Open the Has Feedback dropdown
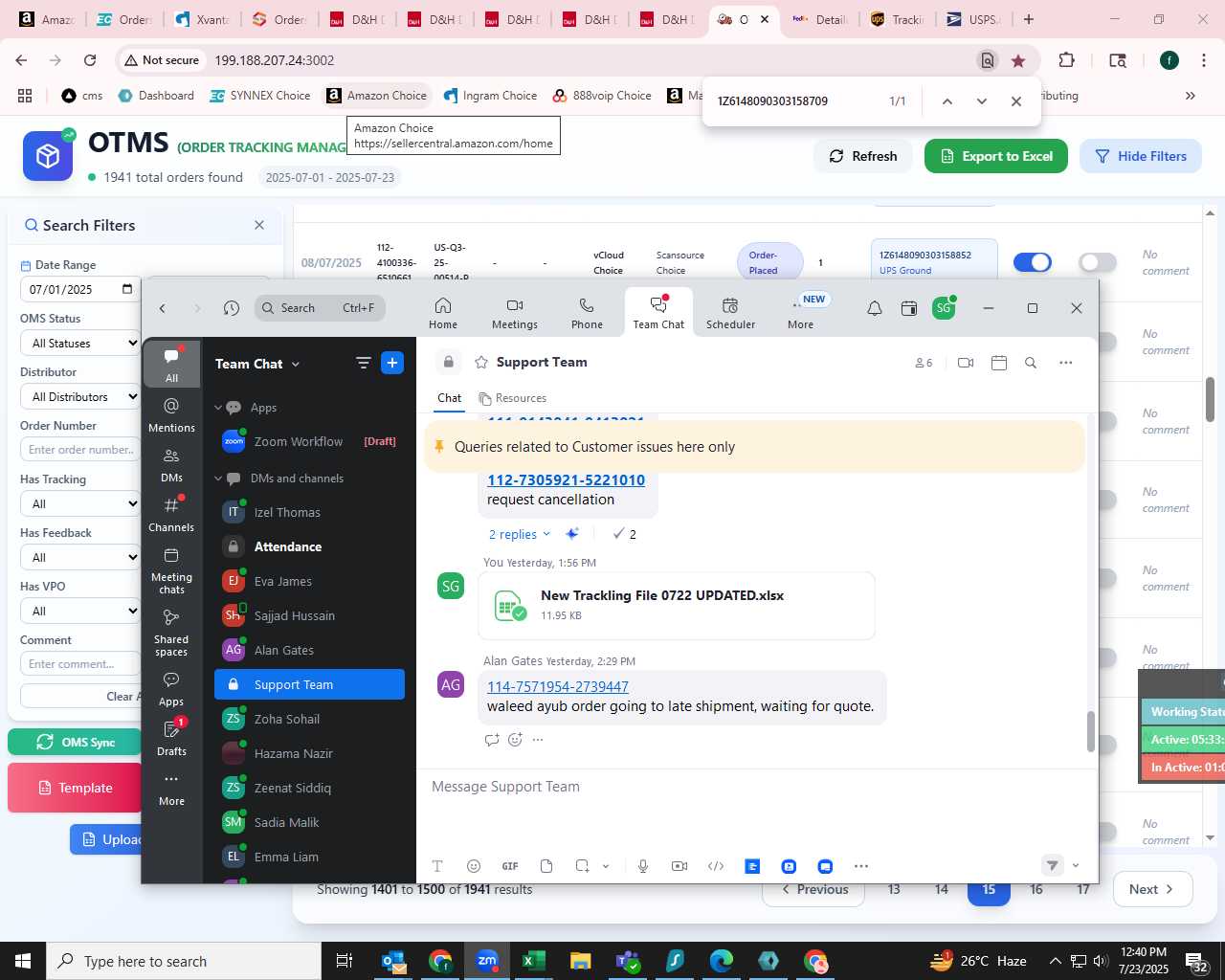Viewport: 1225px width, 980px height. click(x=80, y=557)
